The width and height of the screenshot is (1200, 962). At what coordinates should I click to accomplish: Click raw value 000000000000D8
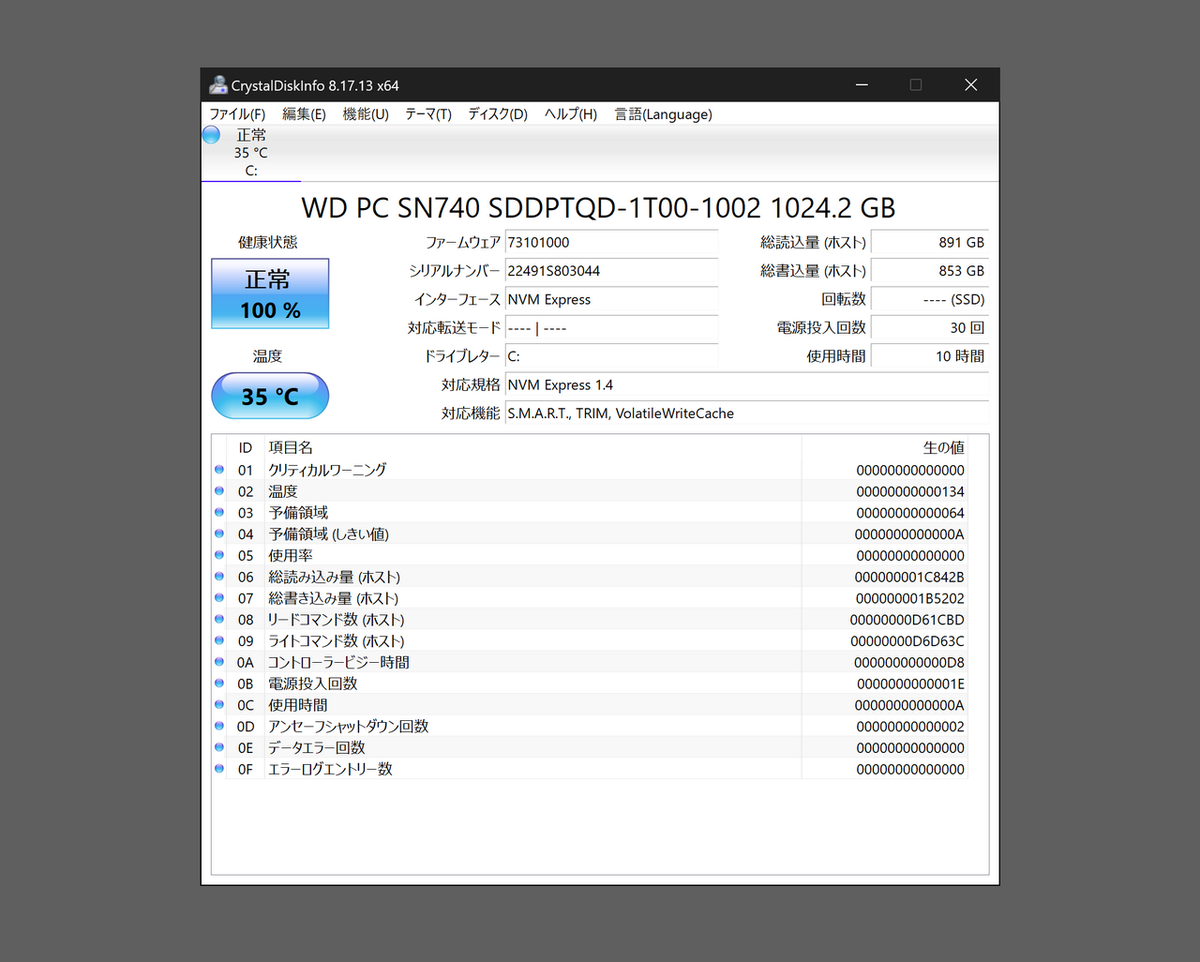coord(910,662)
